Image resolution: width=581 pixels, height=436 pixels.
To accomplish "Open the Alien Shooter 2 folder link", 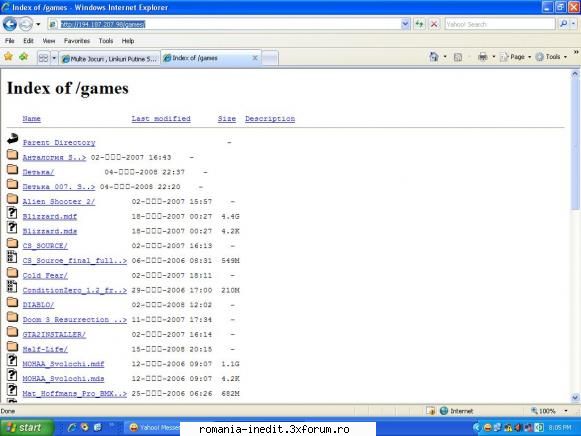I will (59, 202).
